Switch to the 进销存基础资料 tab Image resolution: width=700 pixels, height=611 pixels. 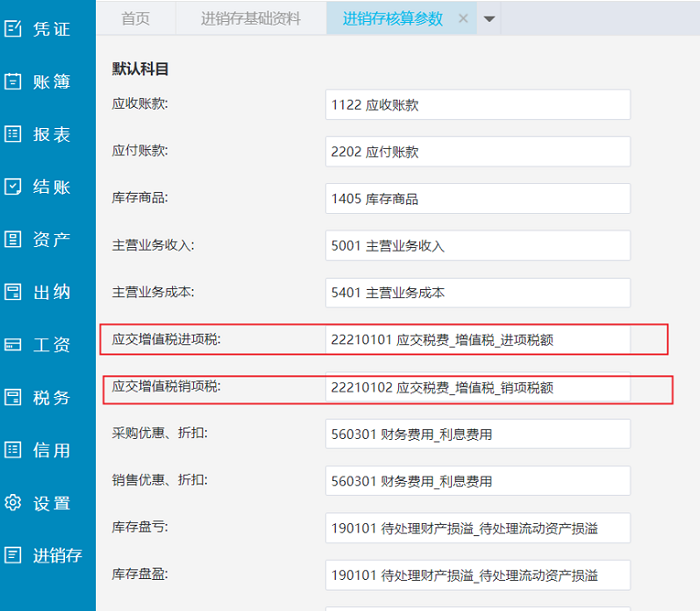(x=250, y=18)
